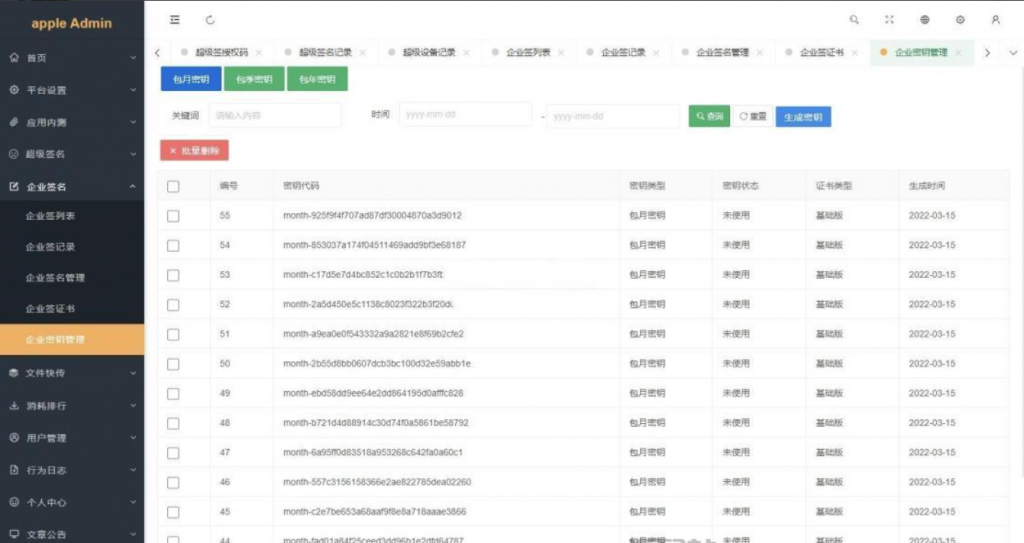Expand the 首页 sidebar chevron
Screen dimensions: 1024x543
click(x=133, y=58)
